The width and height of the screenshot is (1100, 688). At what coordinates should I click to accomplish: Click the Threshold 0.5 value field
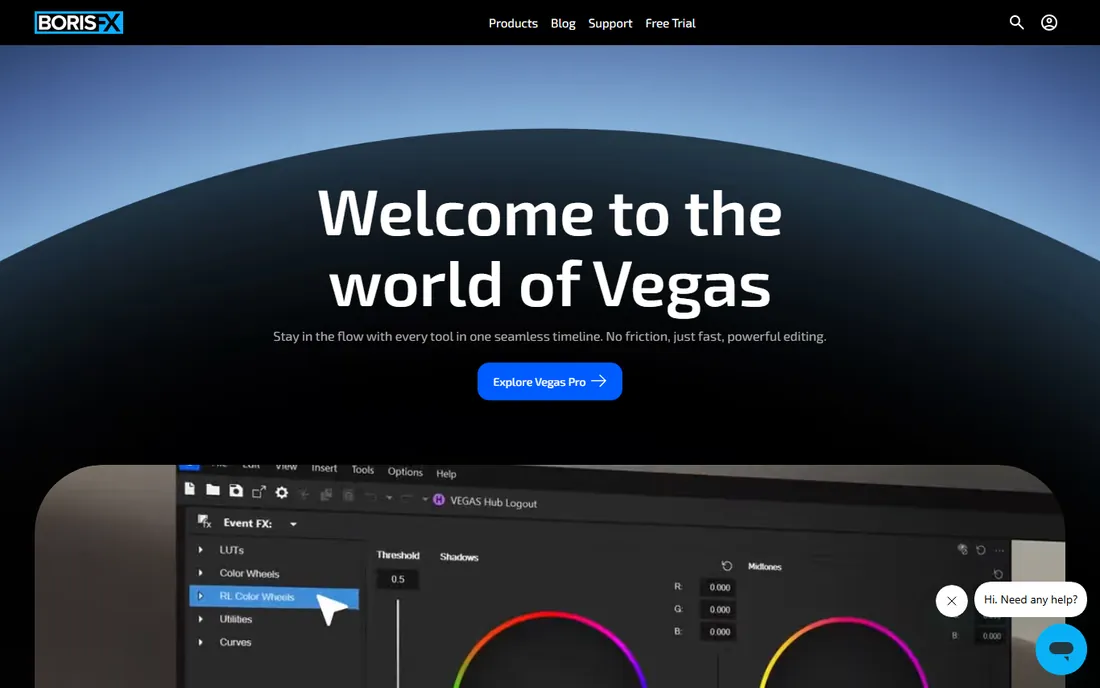398,579
